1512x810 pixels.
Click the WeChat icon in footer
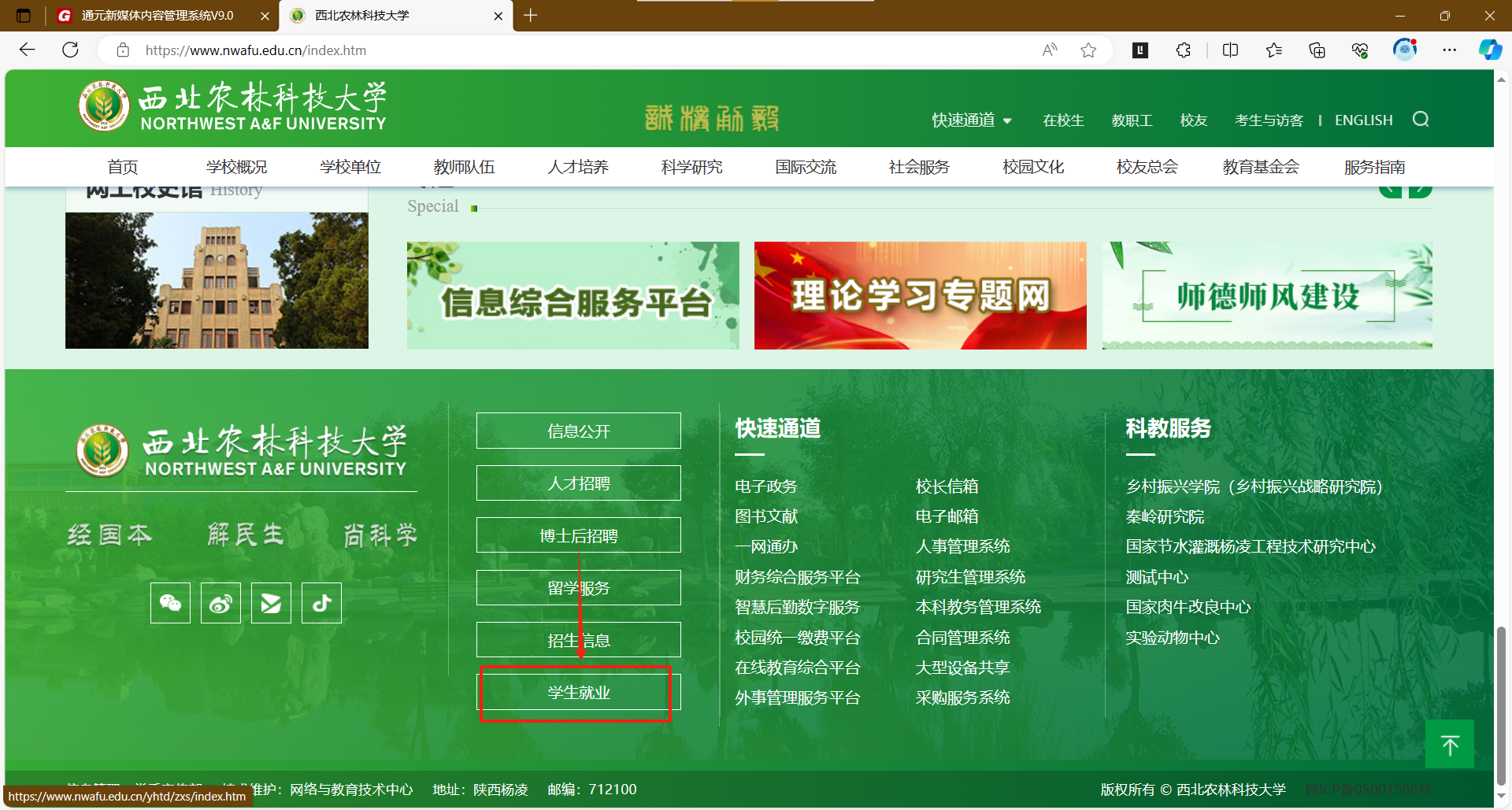click(x=170, y=603)
